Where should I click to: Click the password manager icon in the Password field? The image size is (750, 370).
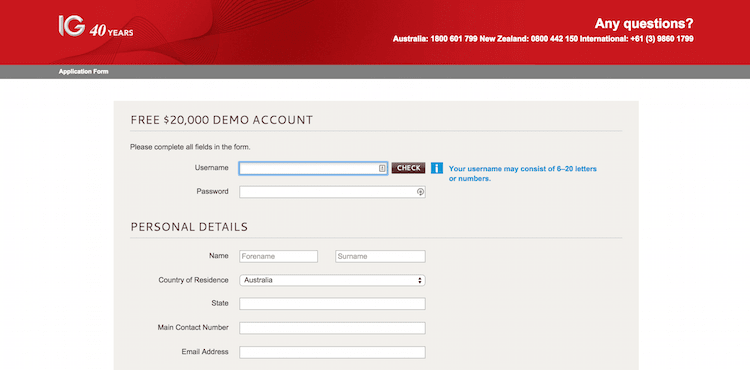click(420, 192)
